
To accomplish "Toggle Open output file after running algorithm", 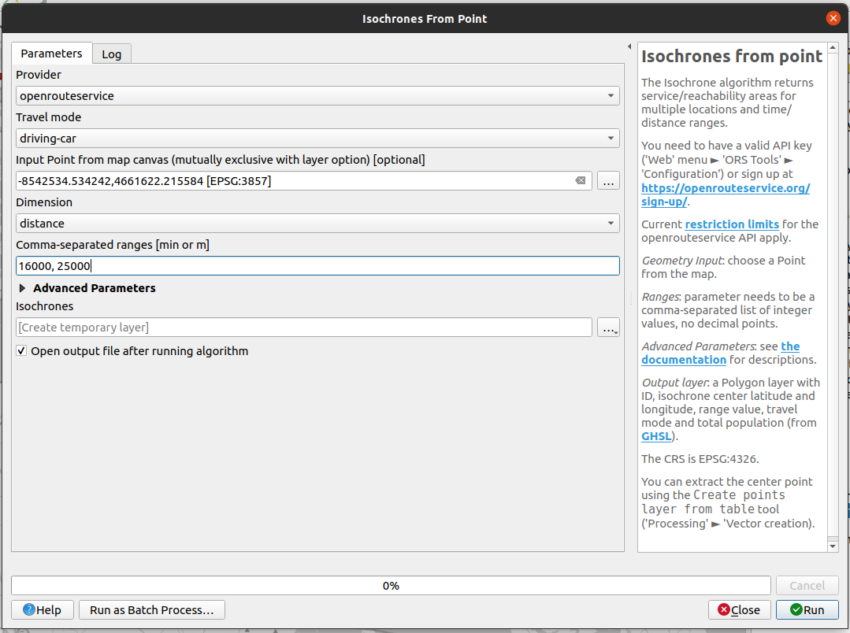I will pos(22,351).
